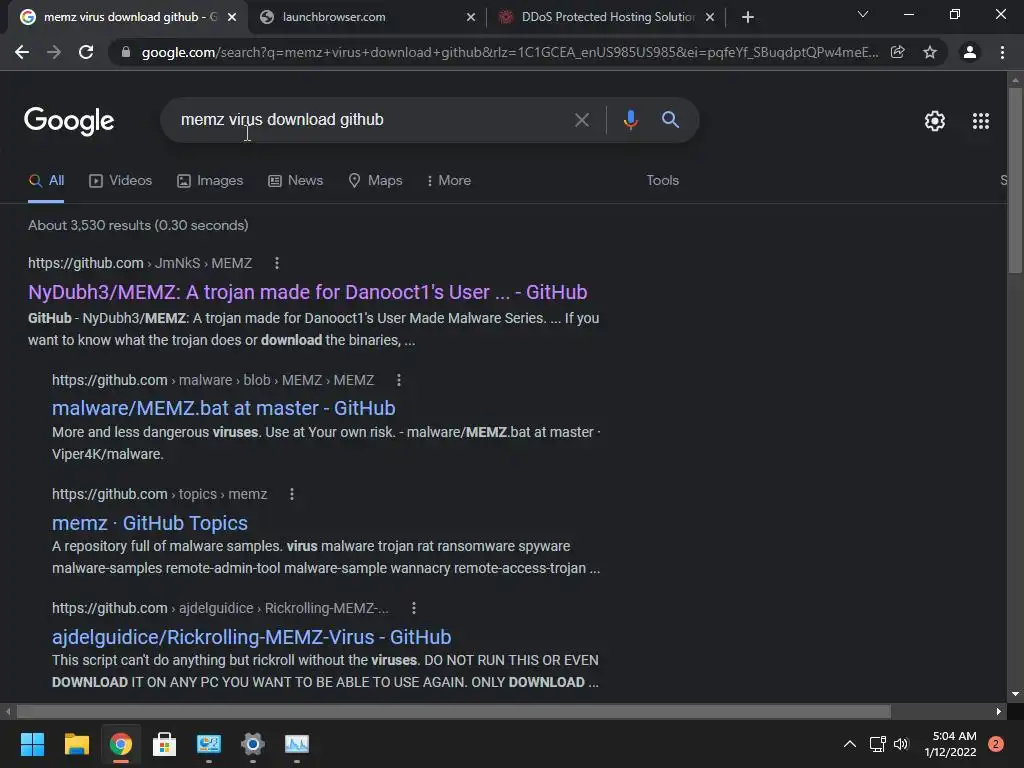The height and width of the screenshot is (768, 1024).
Task: Click Chrome icon in taskbar
Action: point(121,744)
